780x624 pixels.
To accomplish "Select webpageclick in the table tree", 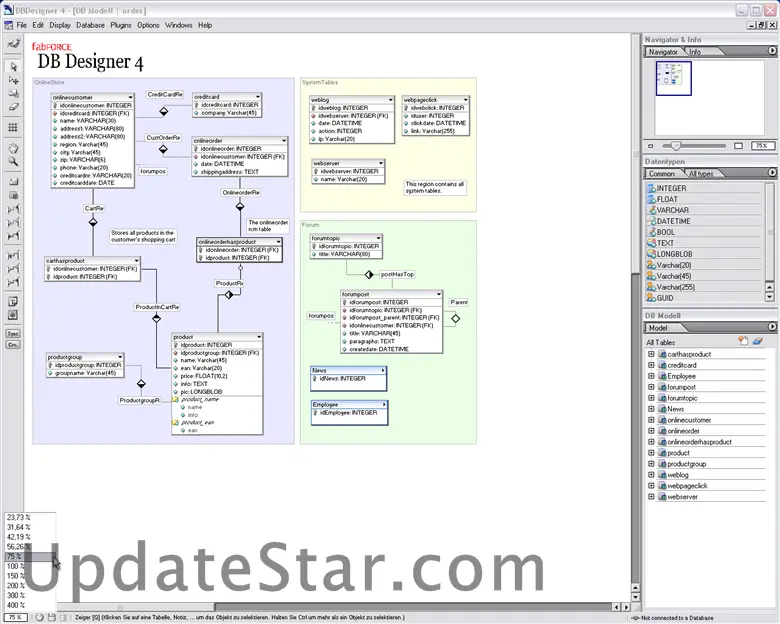I will (x=687, y=486).
